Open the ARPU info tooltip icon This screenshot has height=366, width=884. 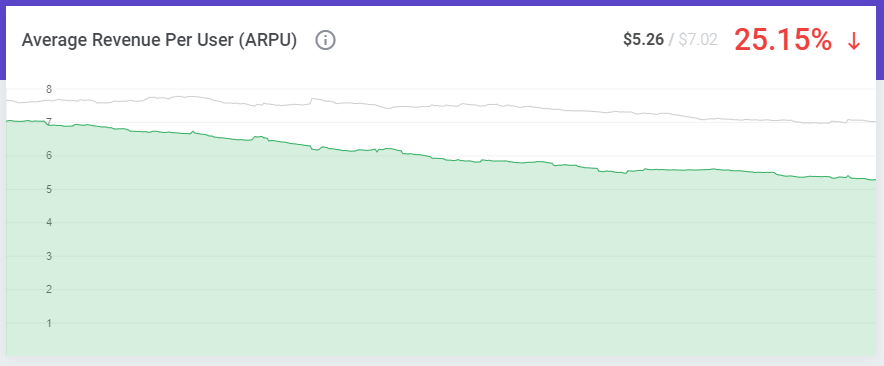(x=325, y=41)
